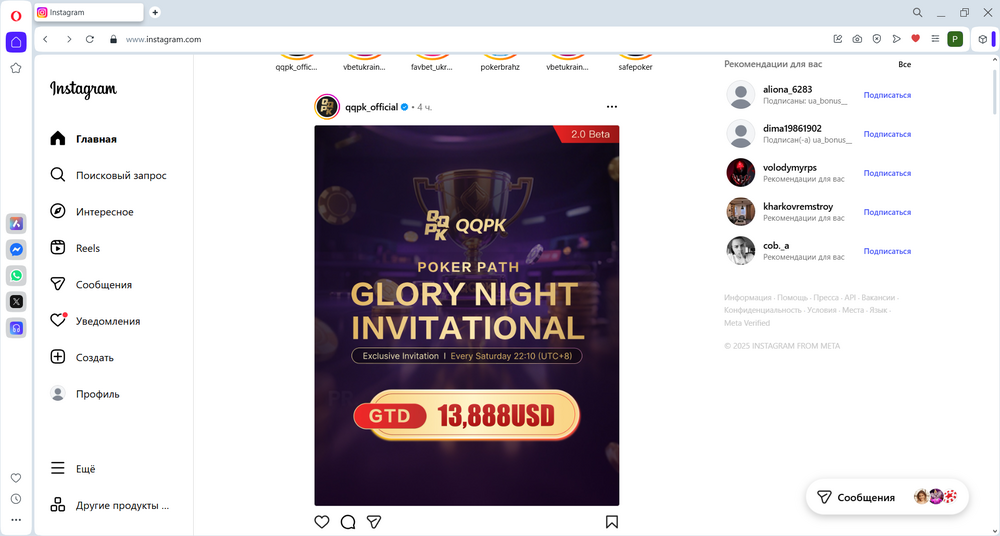Viewport: 1000px width, 536px height.
Task: Show all recommendations via Все link
Action: pos(904,64)
